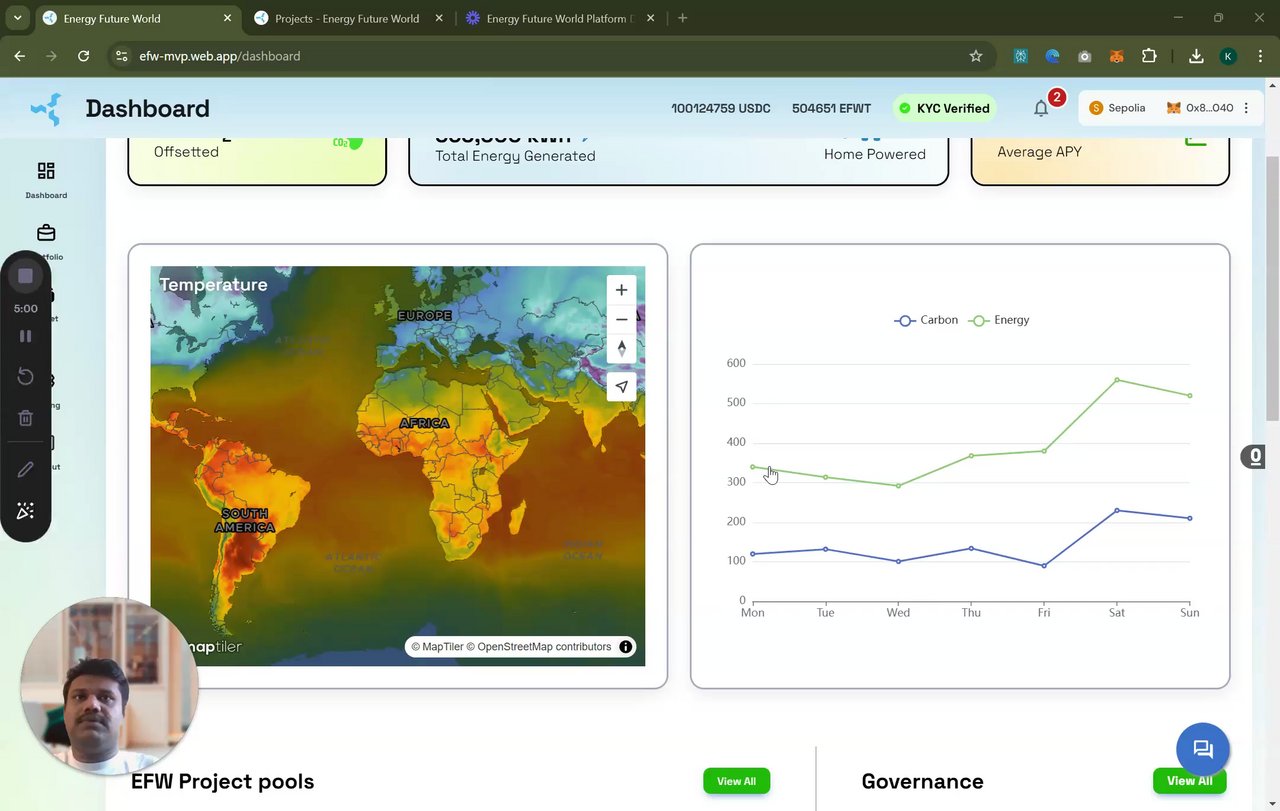Reset map bearing with compass control
Image resolution: width=1280 pixels, height=811 pixels.
(x=621, y=348)
